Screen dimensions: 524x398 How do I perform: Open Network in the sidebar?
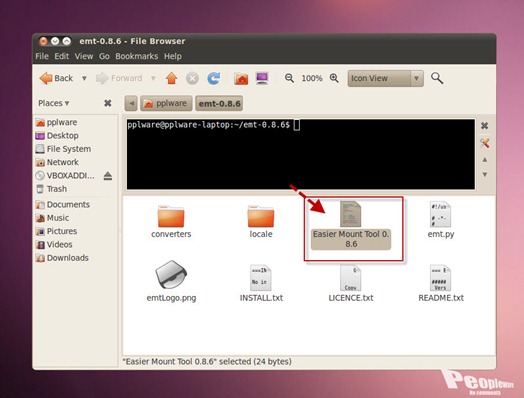click(x=62, y=162)
